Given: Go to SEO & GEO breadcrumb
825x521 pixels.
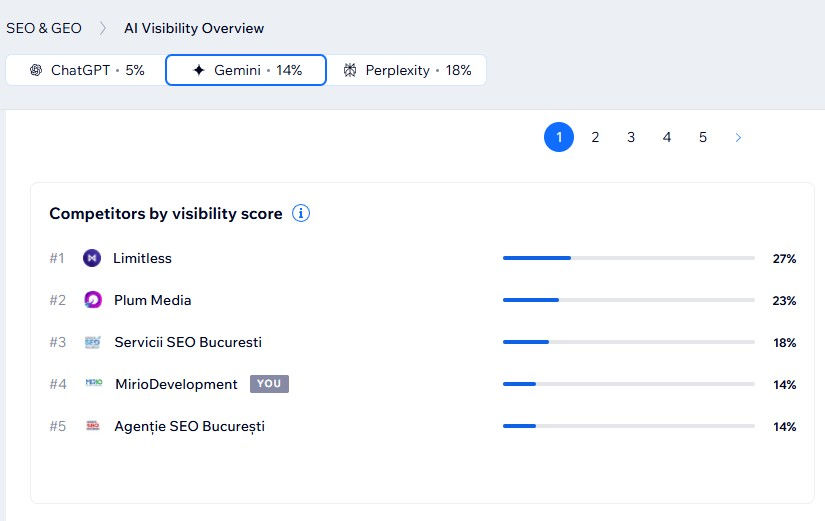Looking at the screenshot, I should (x=44, y=28).
